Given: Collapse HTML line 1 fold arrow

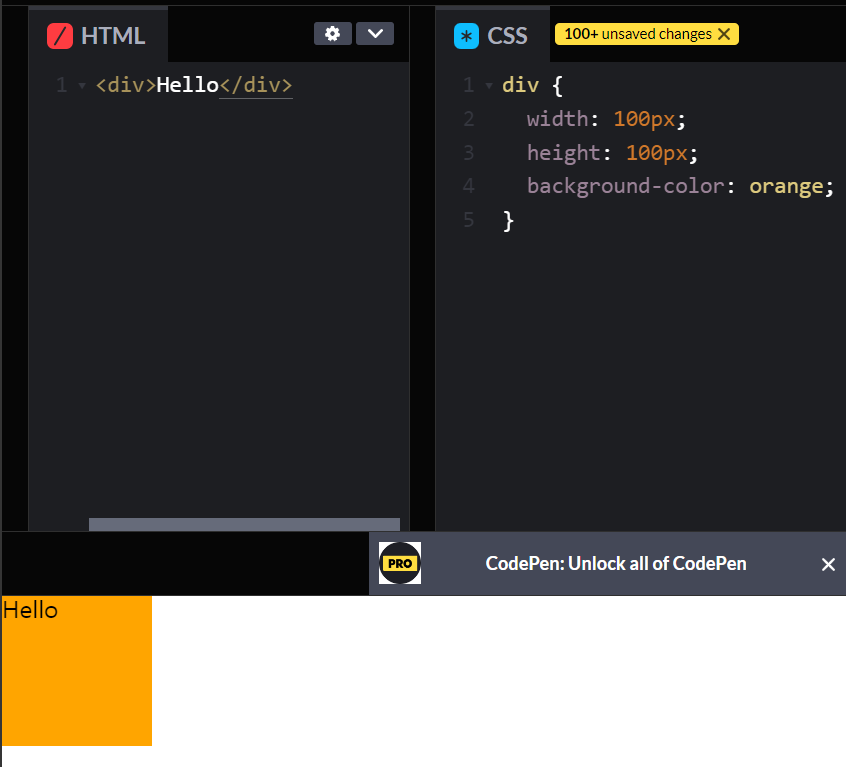Looking at the screenshot, I should (x=82, y=85).
